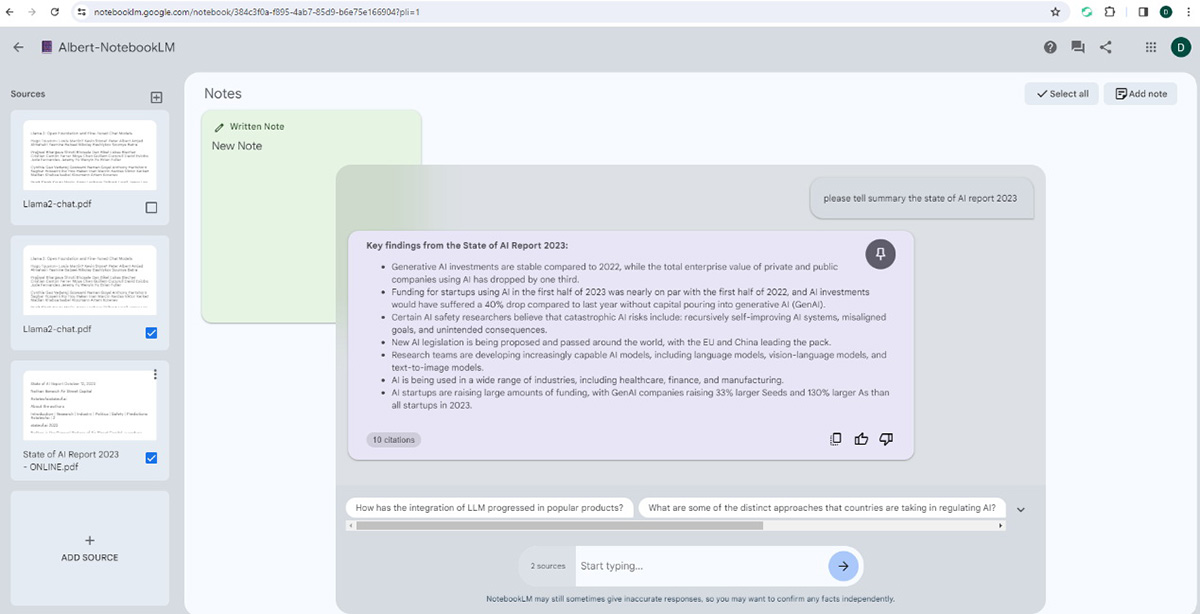Open the help question mark icon
The width and height of the screenshot is (1200, 614).
click(1050, 47)
